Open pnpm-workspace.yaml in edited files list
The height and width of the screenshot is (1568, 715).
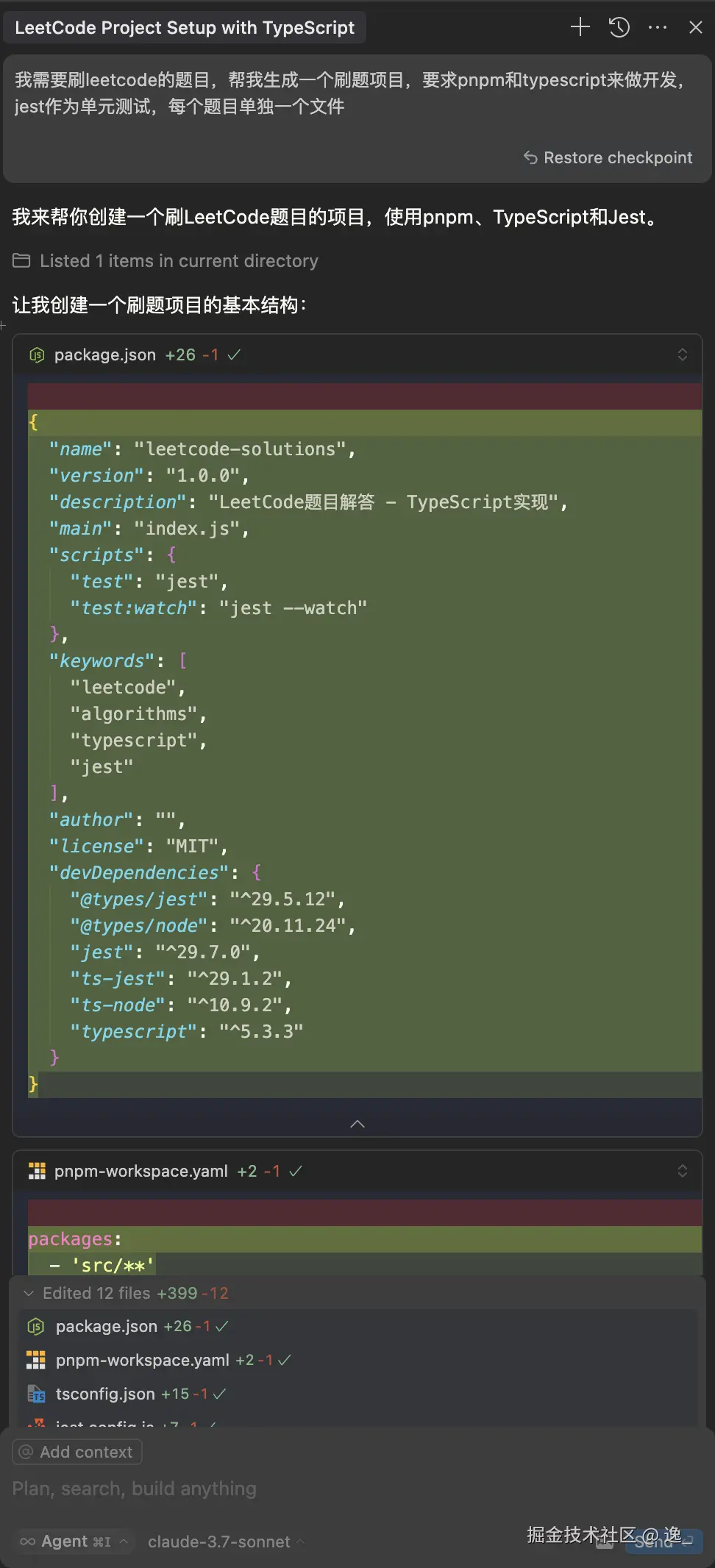click(143, 1360)
